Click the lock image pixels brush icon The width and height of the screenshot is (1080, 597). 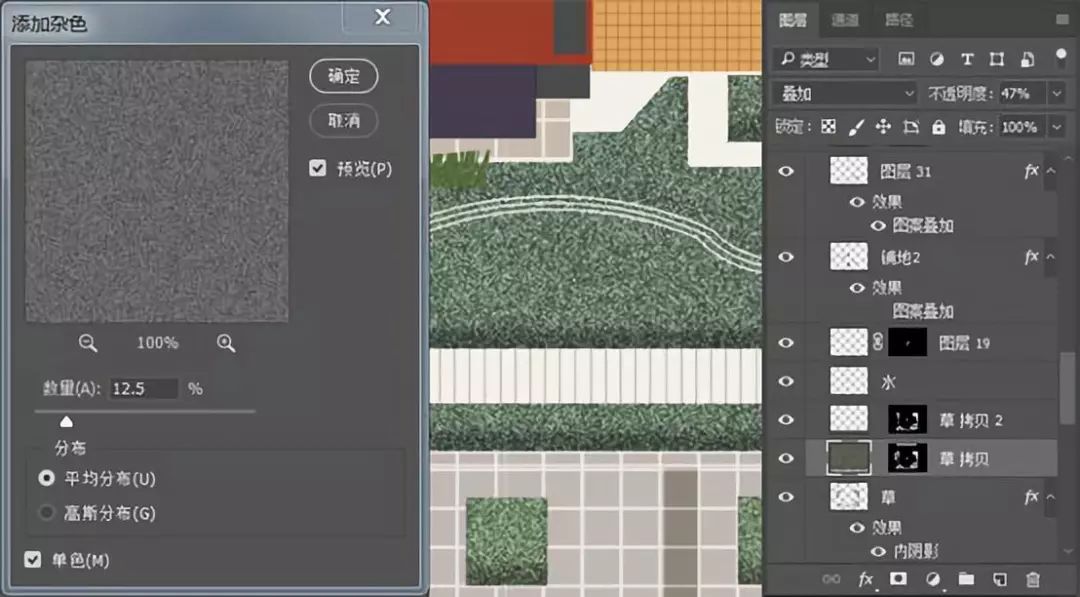pyautogui.click(x=856, y=127)
